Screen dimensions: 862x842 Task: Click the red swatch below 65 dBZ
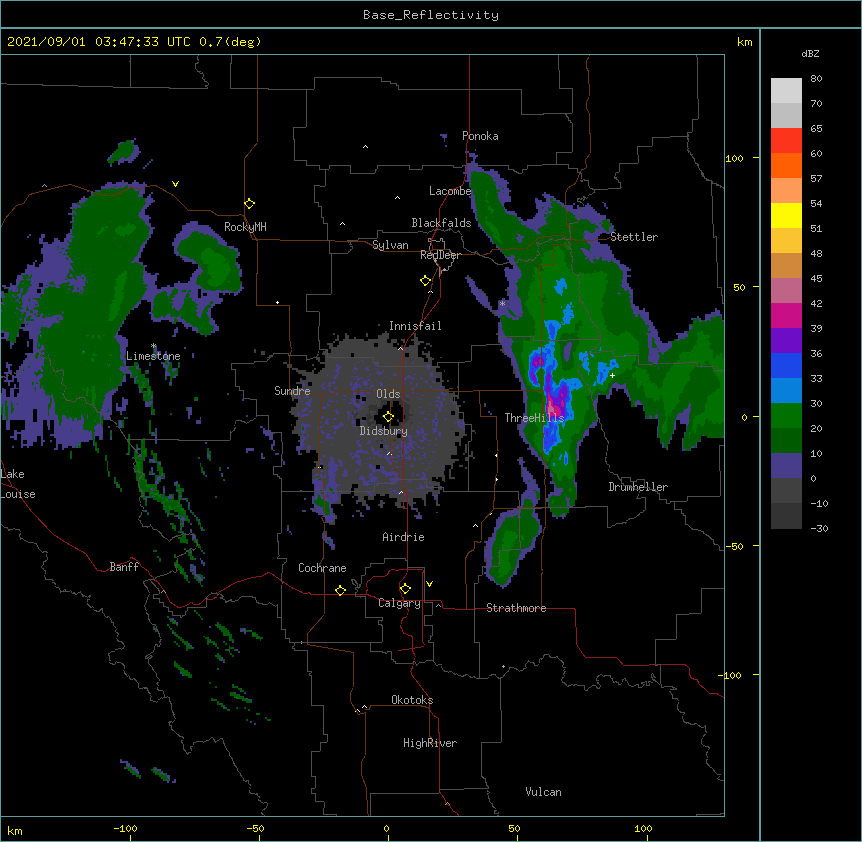(786, 140)
